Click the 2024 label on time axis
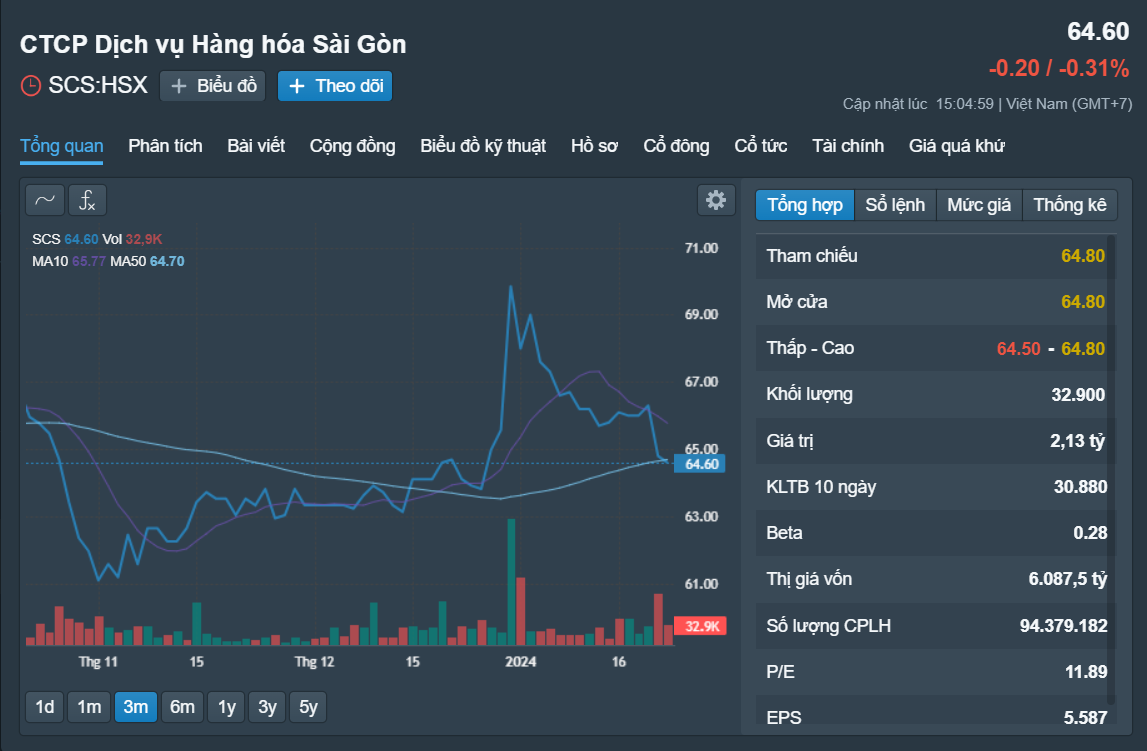The height and width of the screenshot is (751, 1147). pos(521,662)
